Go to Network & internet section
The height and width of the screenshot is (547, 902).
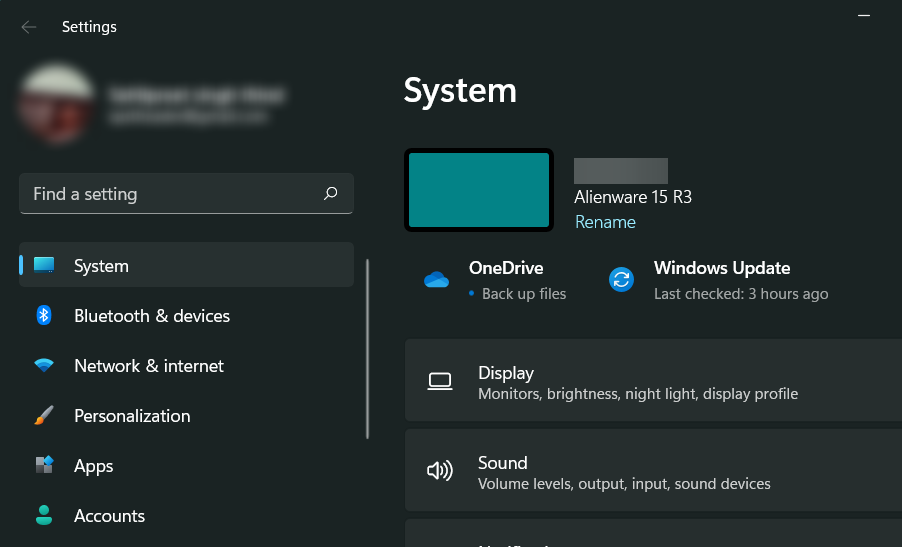click(x=149, y=366)
